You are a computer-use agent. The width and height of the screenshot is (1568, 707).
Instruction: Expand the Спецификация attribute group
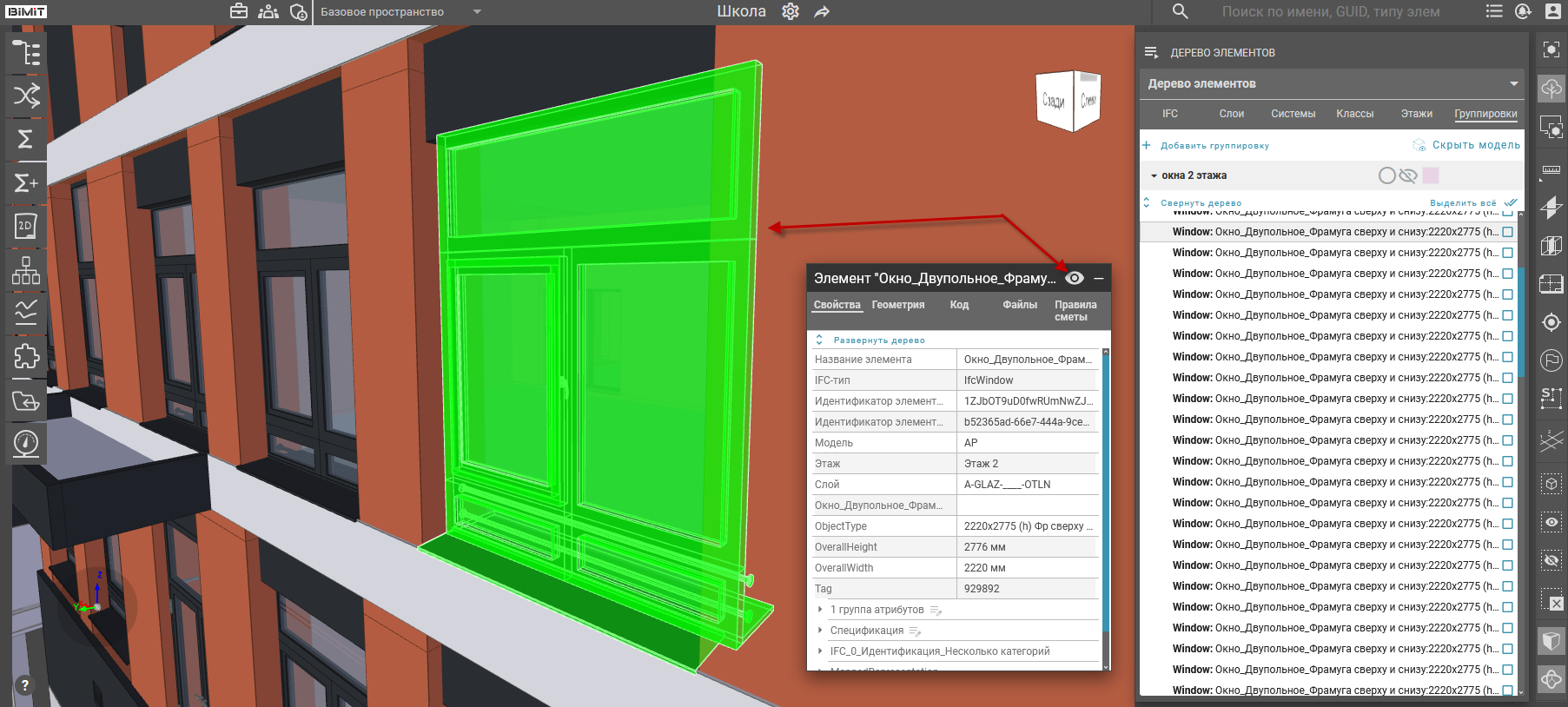click(820, 631)
